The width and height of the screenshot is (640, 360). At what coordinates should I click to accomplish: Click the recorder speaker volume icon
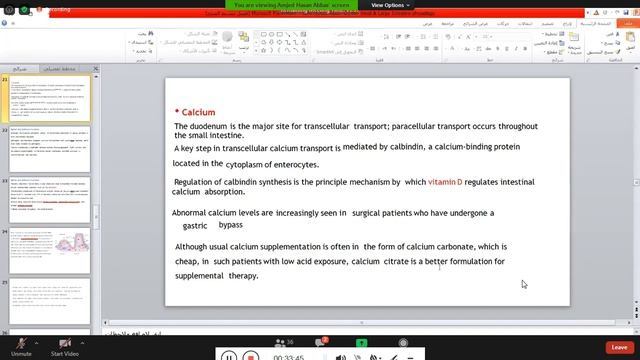[x=340, y=358]
